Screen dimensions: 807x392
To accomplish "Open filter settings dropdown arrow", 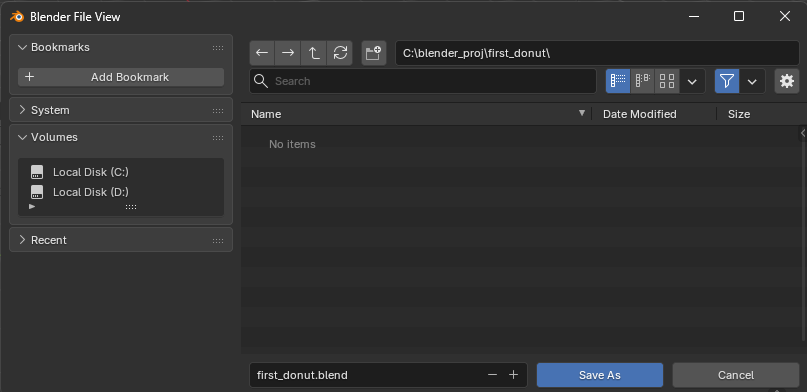I will 752,81.
